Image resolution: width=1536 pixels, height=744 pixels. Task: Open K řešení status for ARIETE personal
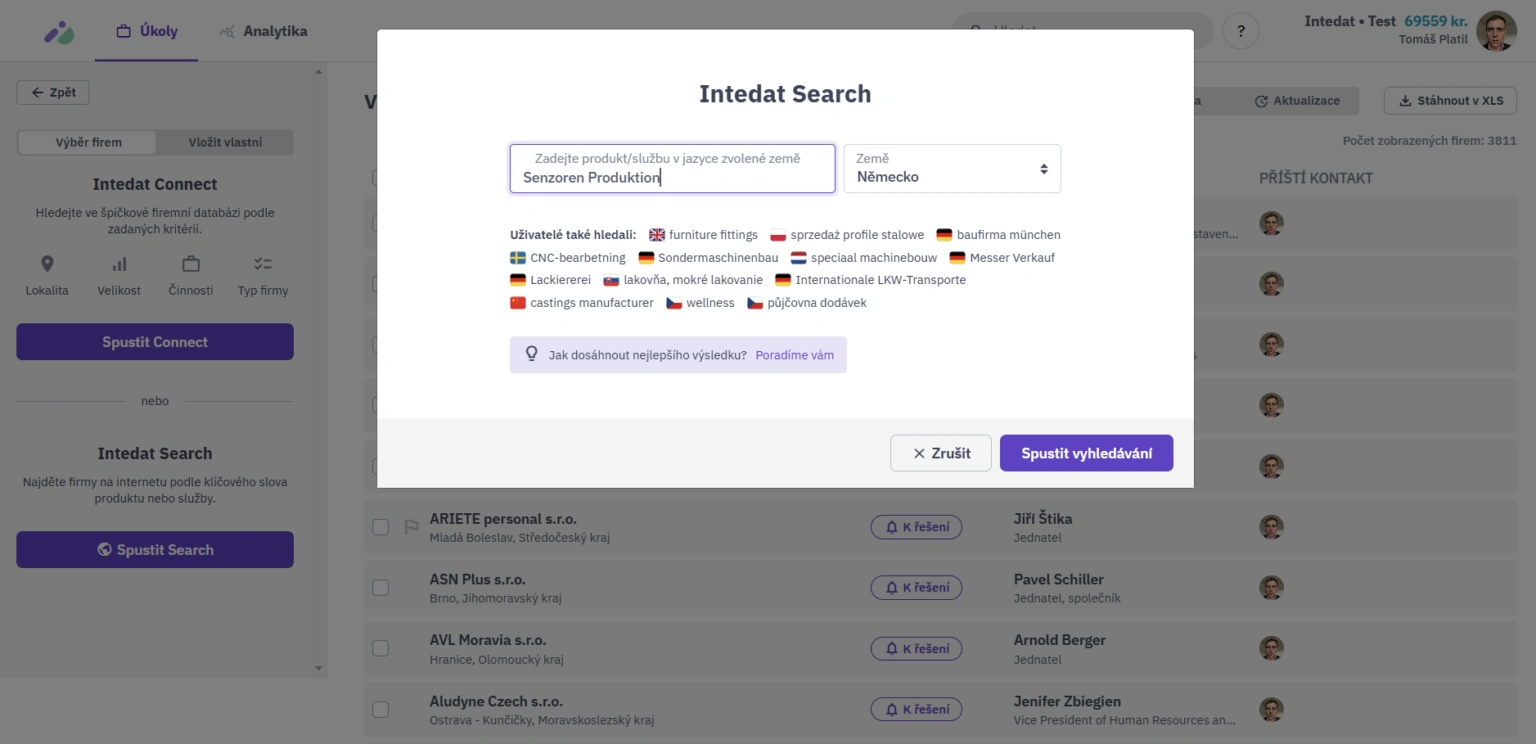point(916,527)
